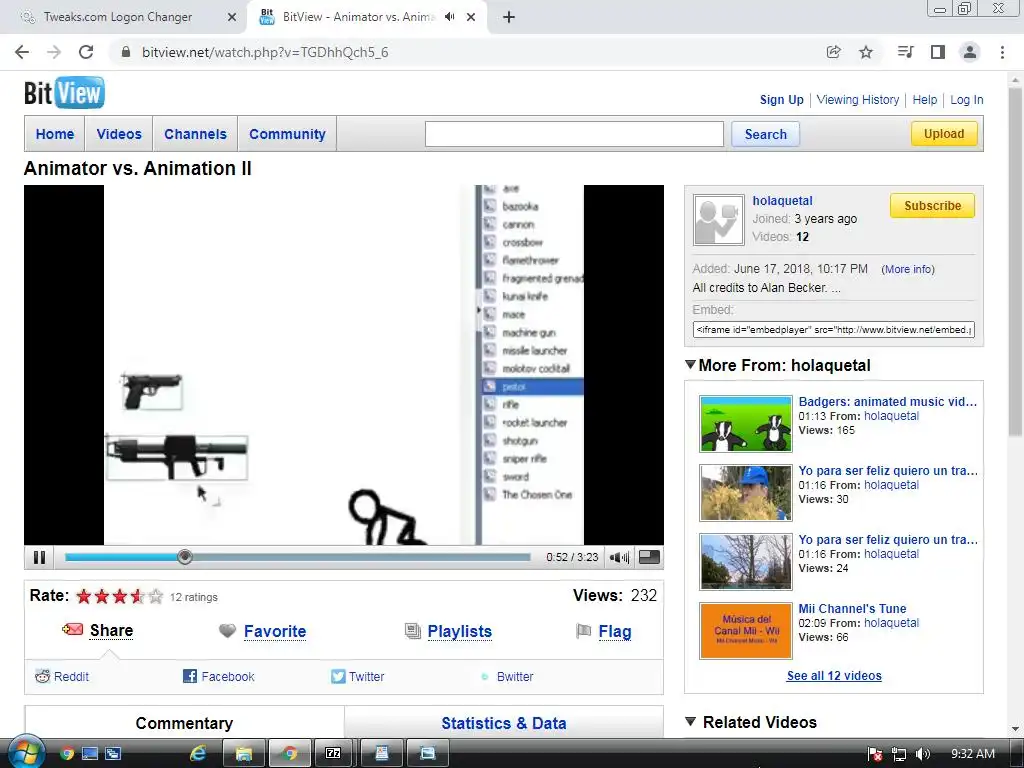Click the Search button
1024x768 pixels.
765,134
